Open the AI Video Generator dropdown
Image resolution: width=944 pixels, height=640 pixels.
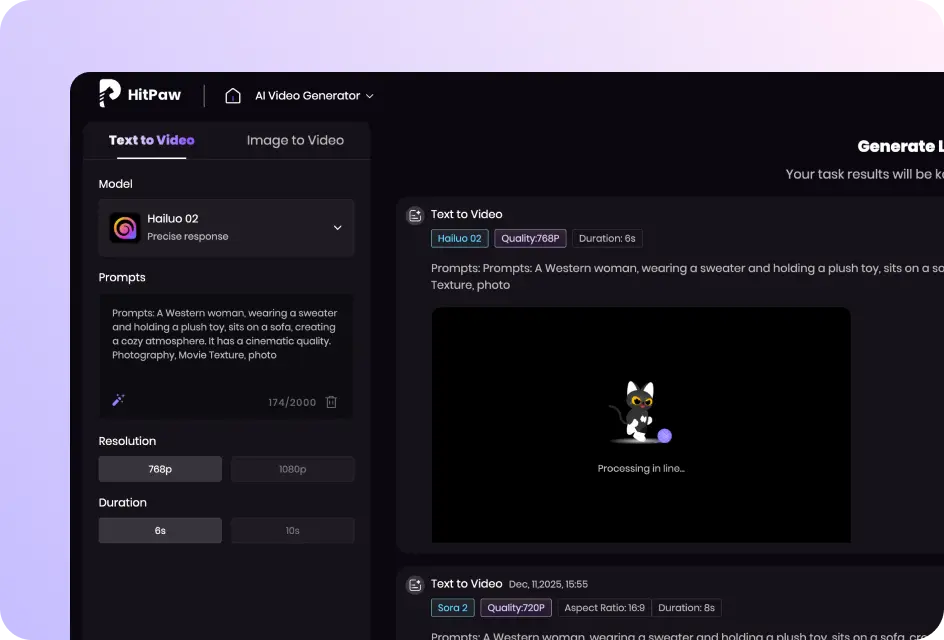pos(314,96)
